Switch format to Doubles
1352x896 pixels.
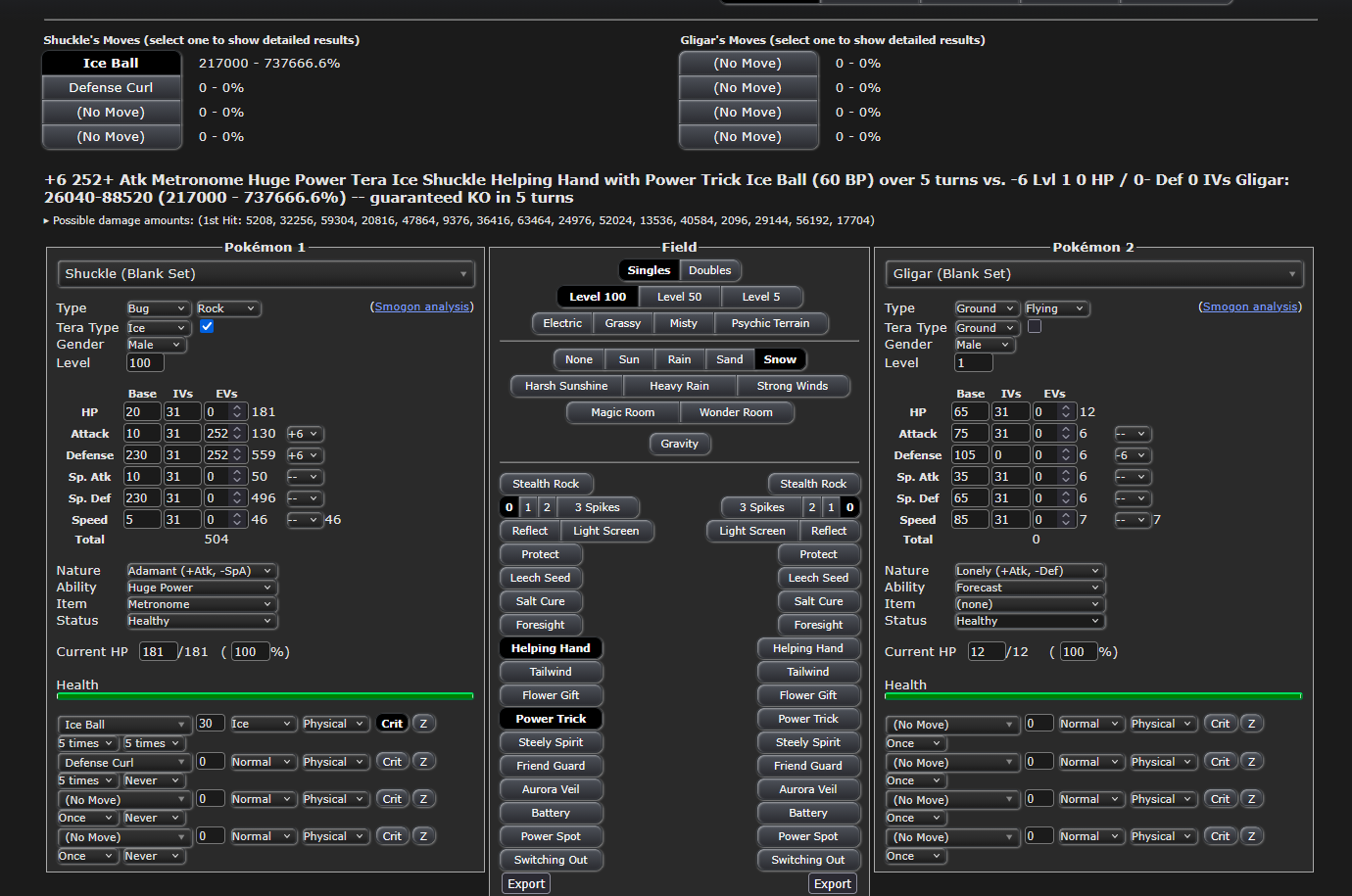tap(710, 270)
